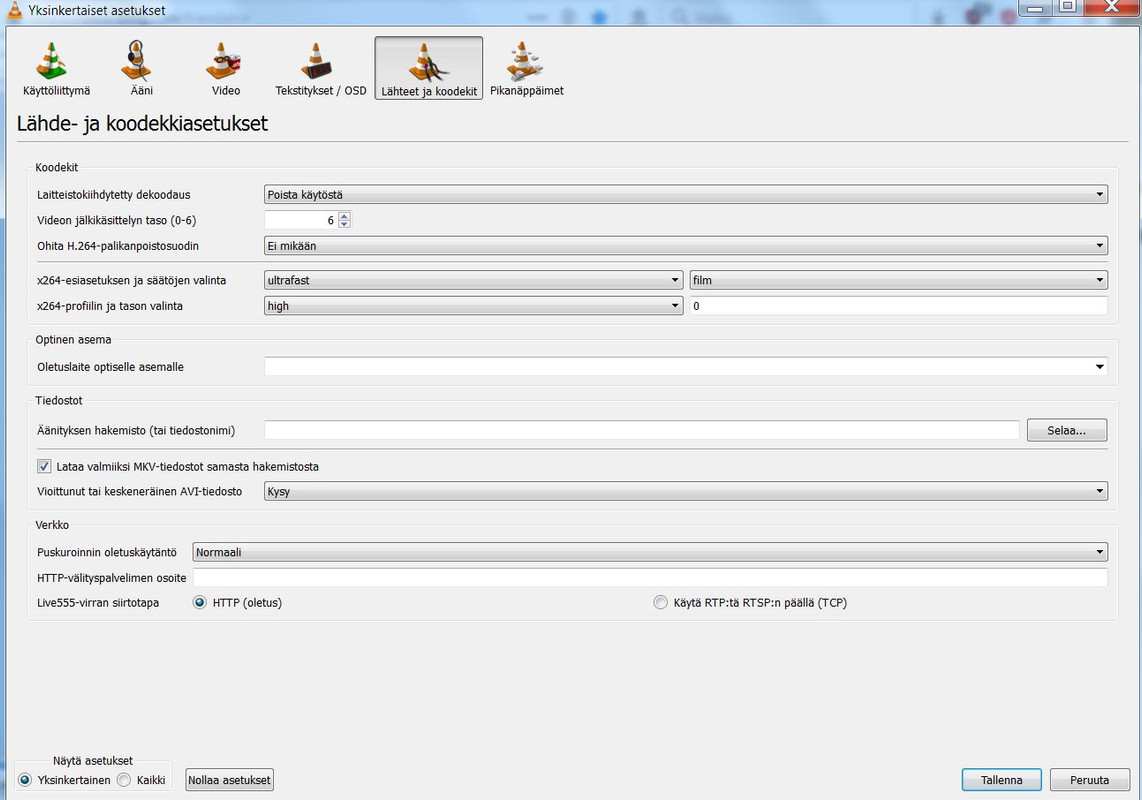Expand Laitteistokiihdytetty dekoodaus dropdown

coord(685,195)
